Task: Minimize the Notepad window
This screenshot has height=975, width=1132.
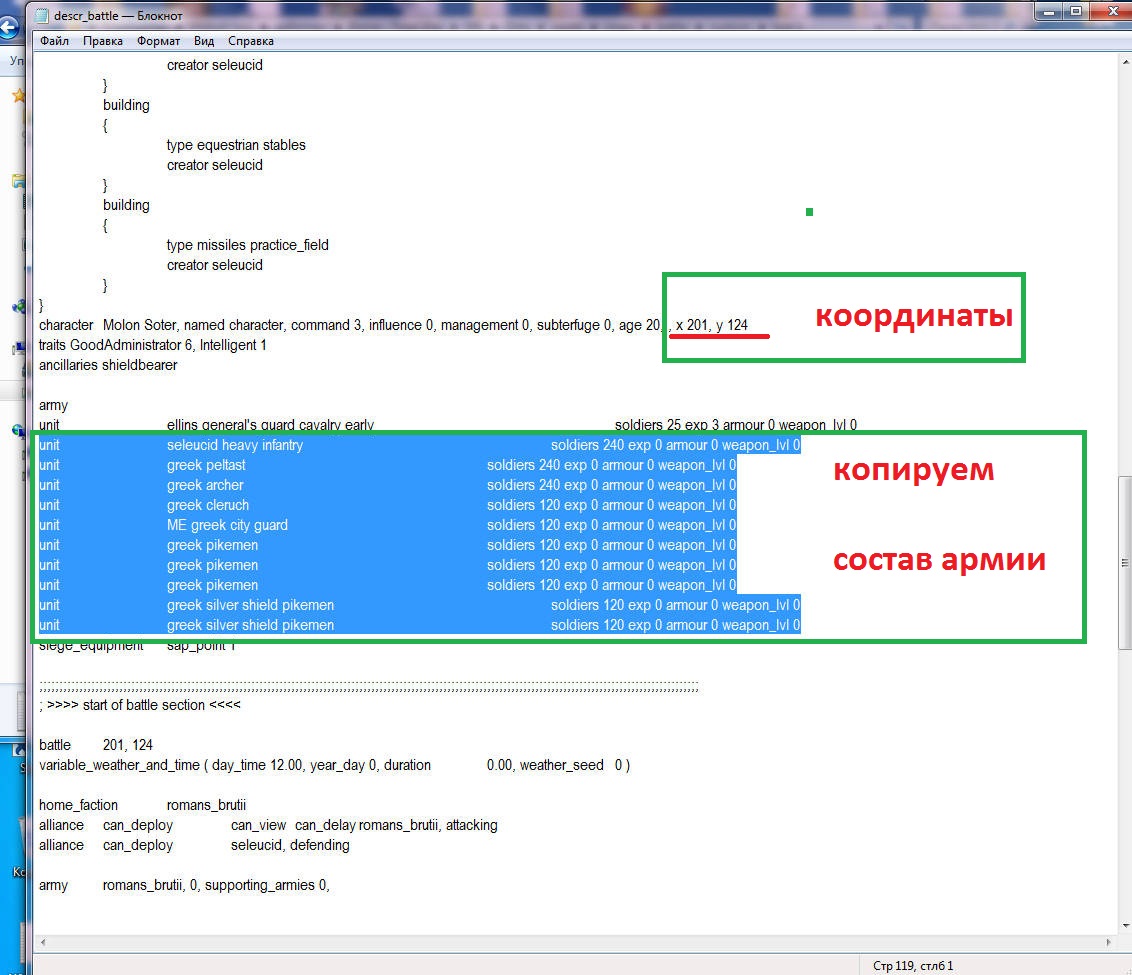Action: pos(1048,12)
